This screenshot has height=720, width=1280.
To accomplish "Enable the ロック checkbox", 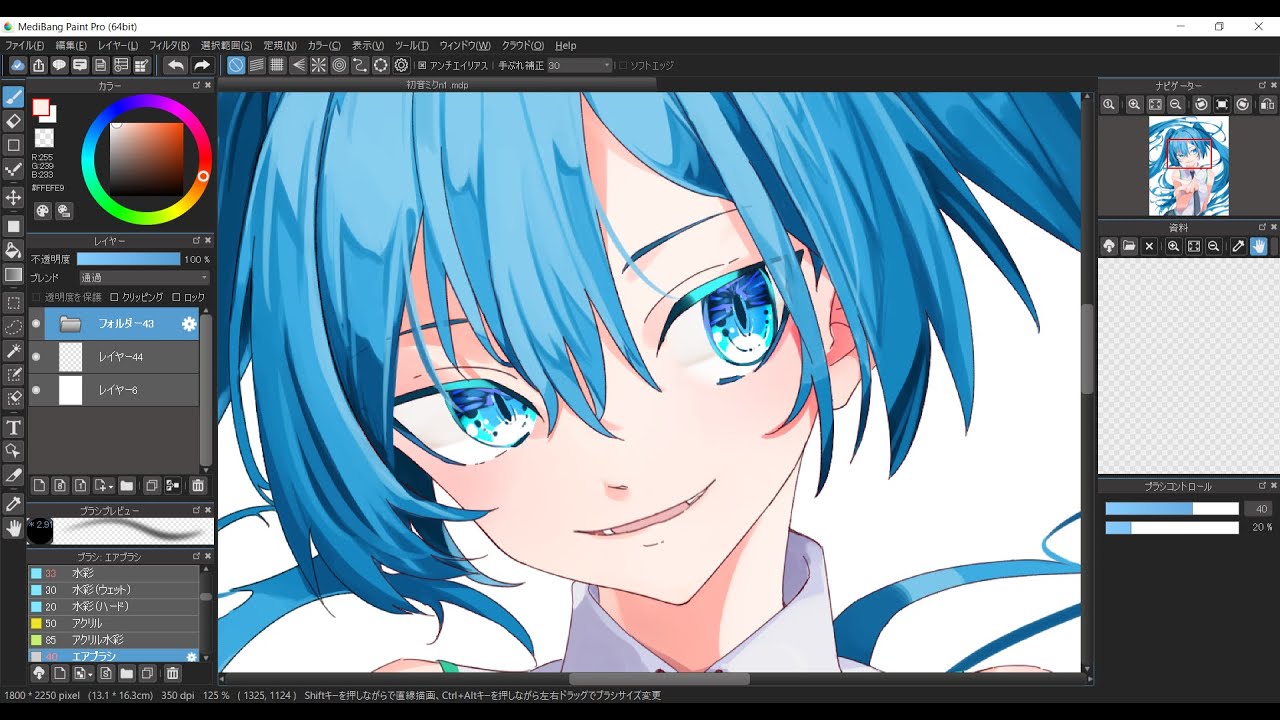I will point(176,297).
